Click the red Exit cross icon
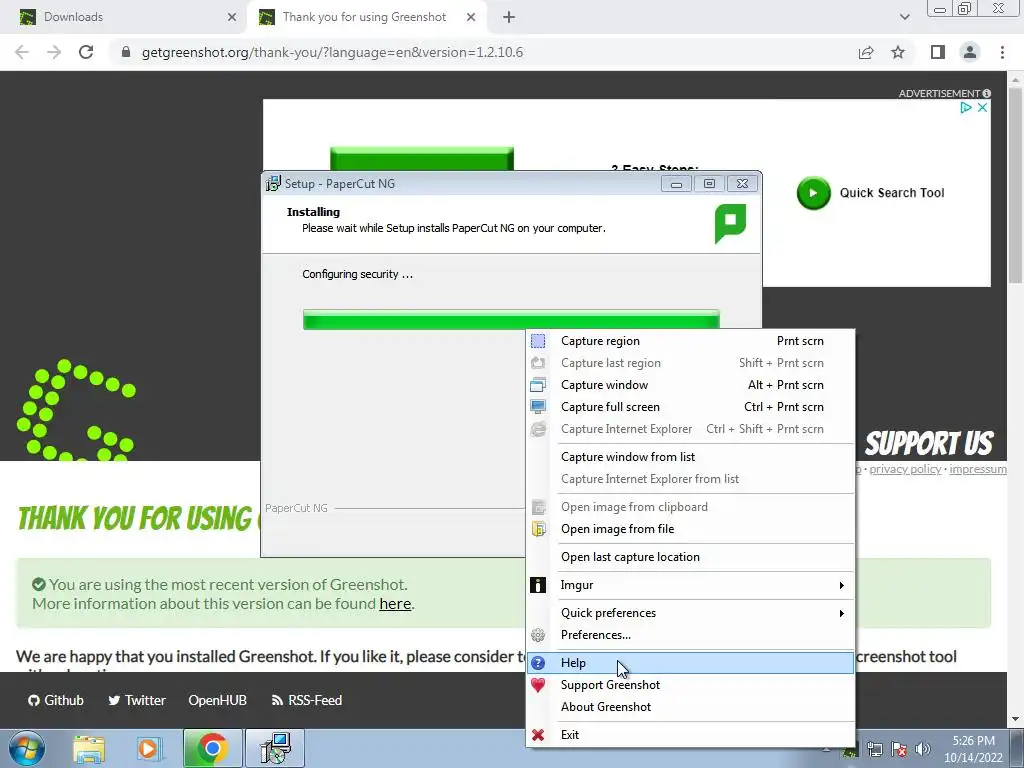Image resolution: width=1024 pixels, height=768 pixels. (537, 735)
